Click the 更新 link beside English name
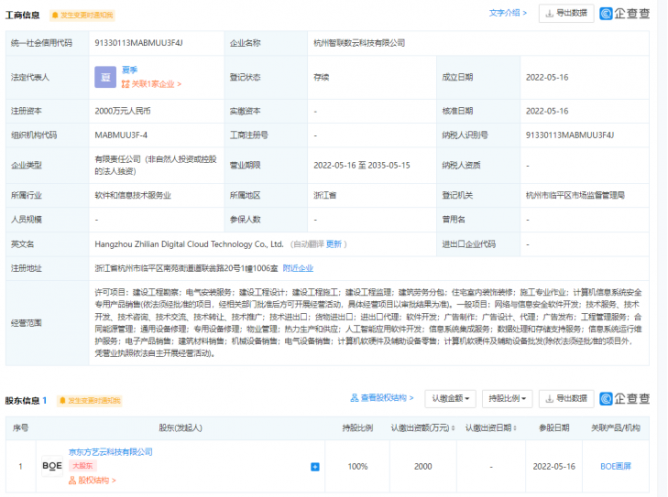Screen dimensions: 668x497 click(335, 243)
